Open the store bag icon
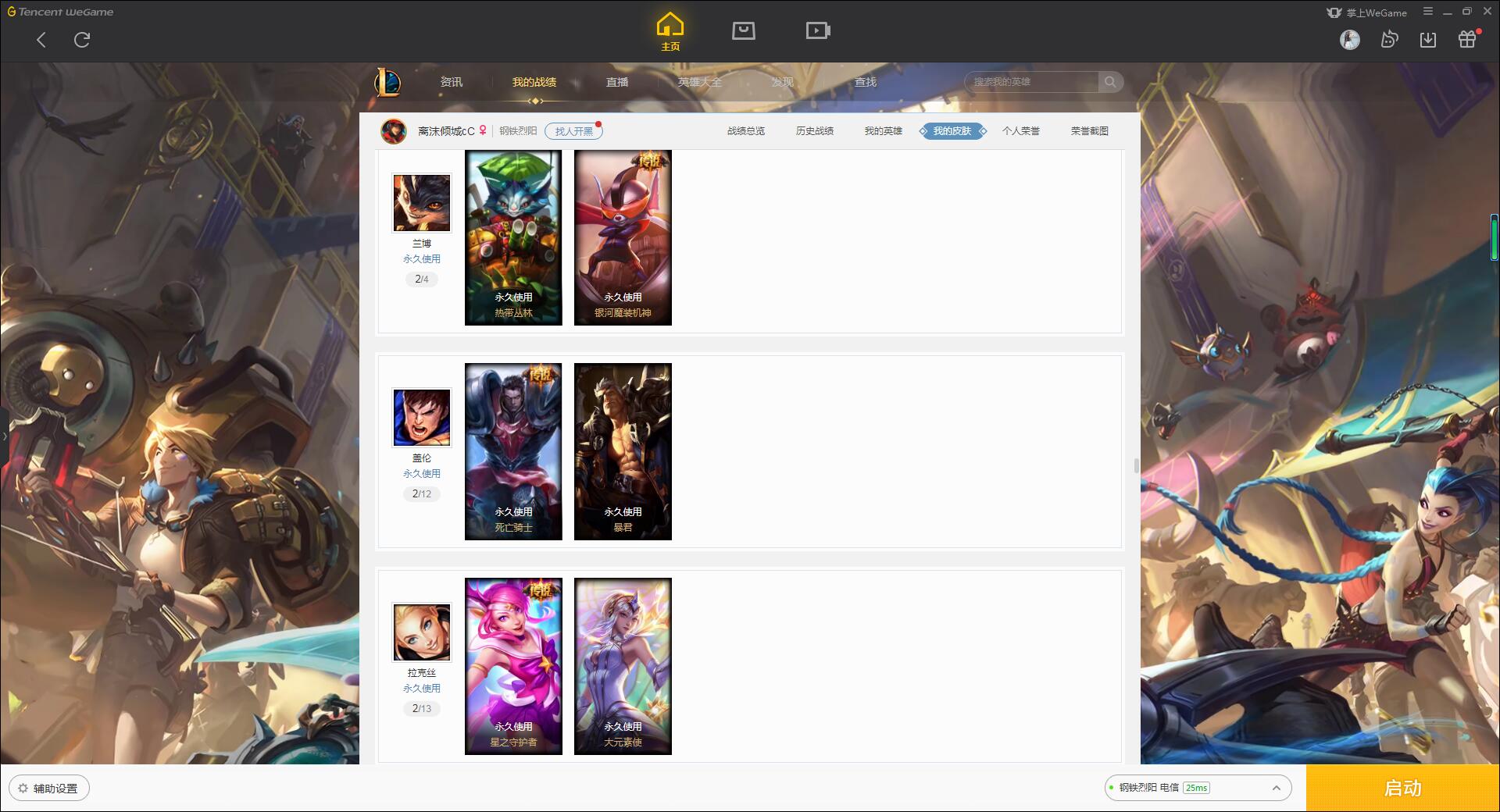1500x812 pixels. pos(743,30)
